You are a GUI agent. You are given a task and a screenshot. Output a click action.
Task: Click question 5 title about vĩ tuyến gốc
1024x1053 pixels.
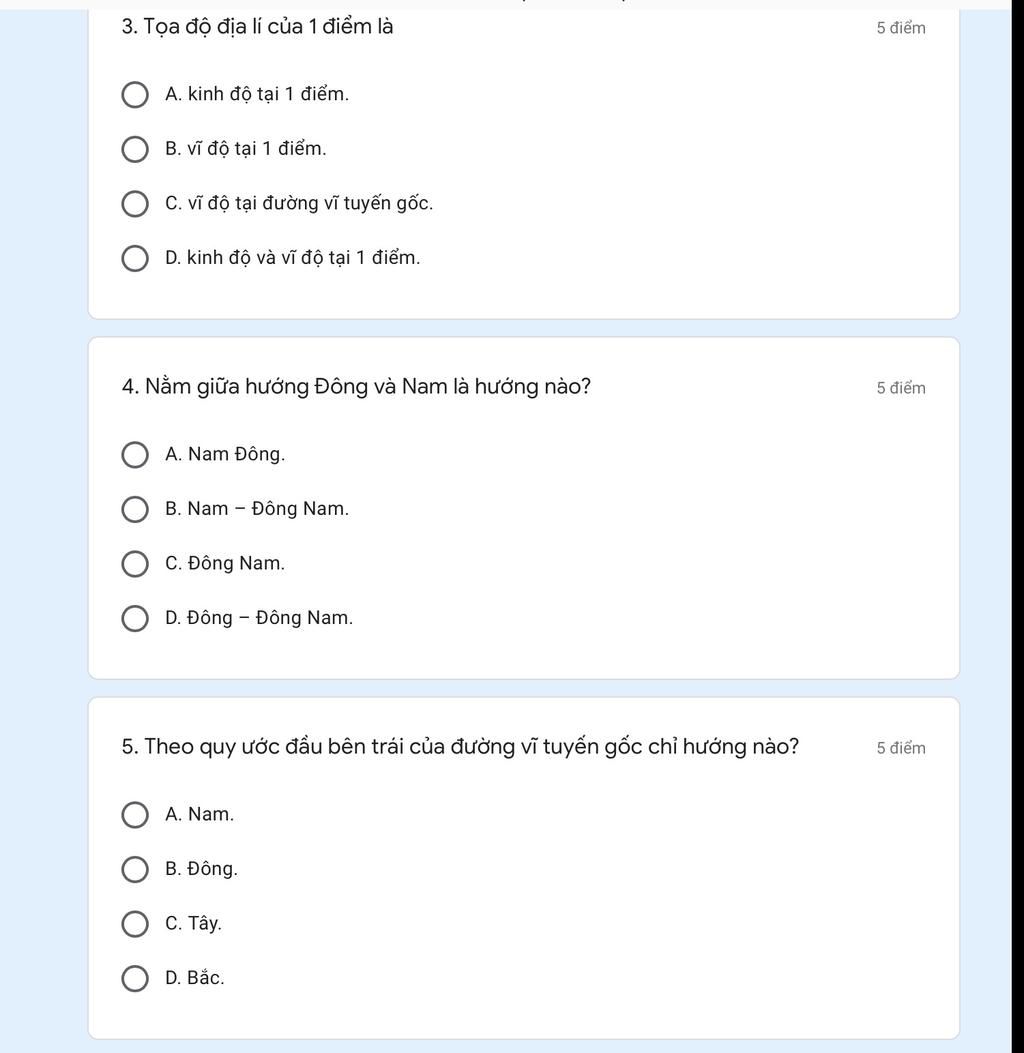pyautogui.click(x=460, y=747)
